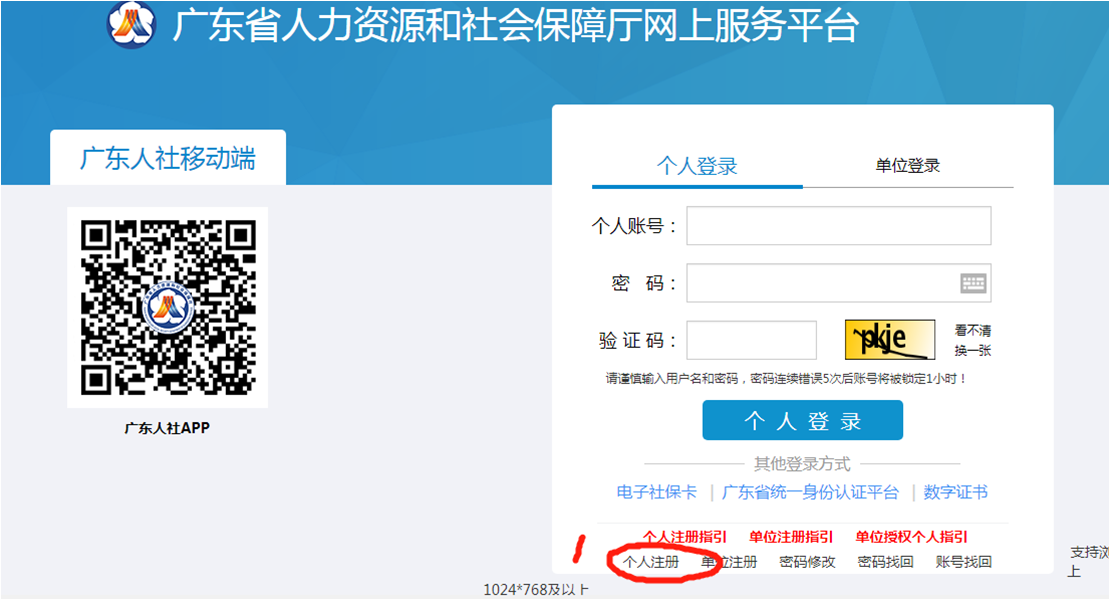The image size is (1110, 600).
Task: Click the 个人账号 input field
Action: (x=838, y=226)
